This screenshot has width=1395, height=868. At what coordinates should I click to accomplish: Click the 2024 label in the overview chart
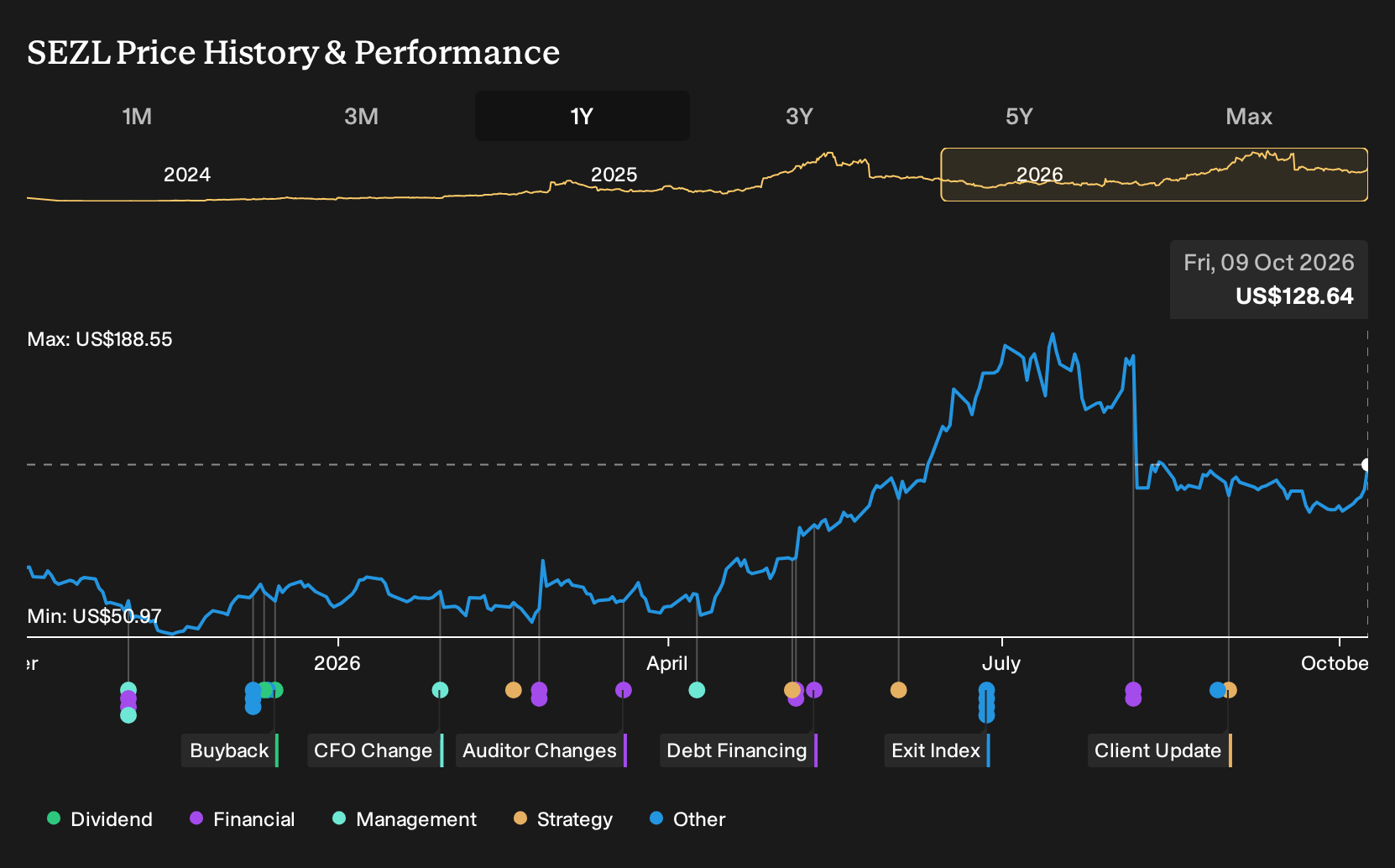click(x=186, y=175)
